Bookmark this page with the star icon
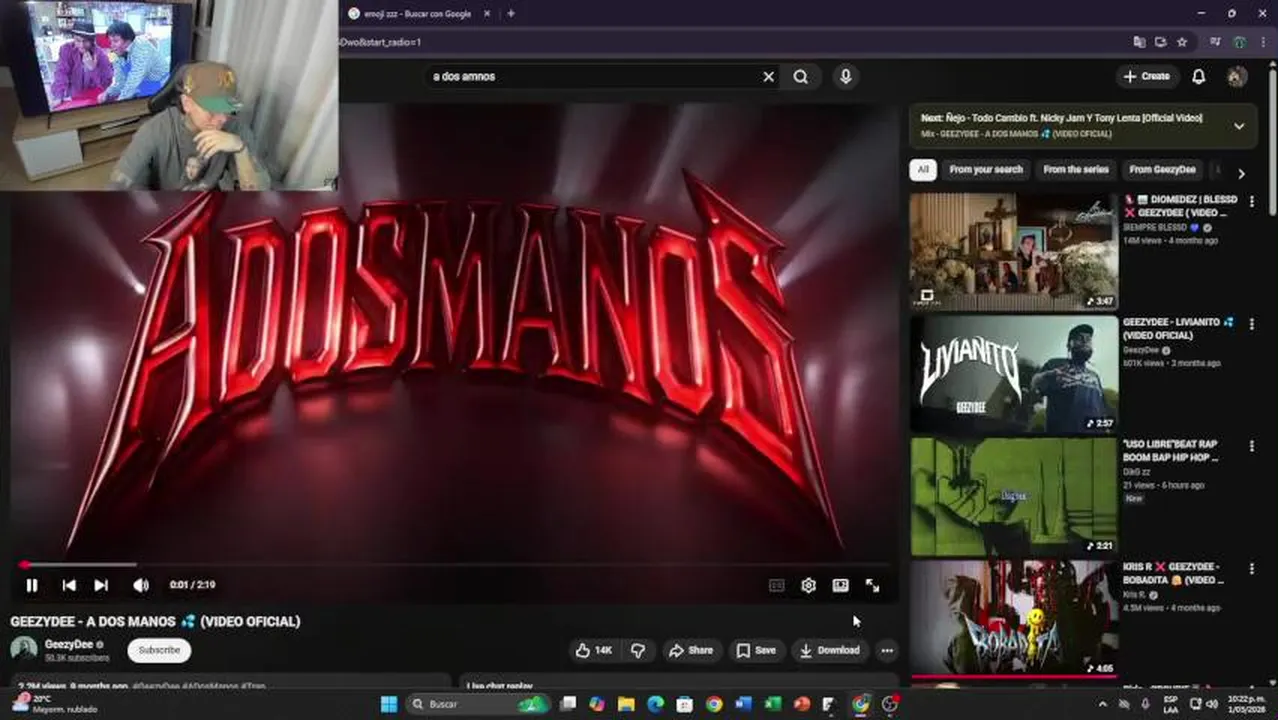 [1182, 43]
